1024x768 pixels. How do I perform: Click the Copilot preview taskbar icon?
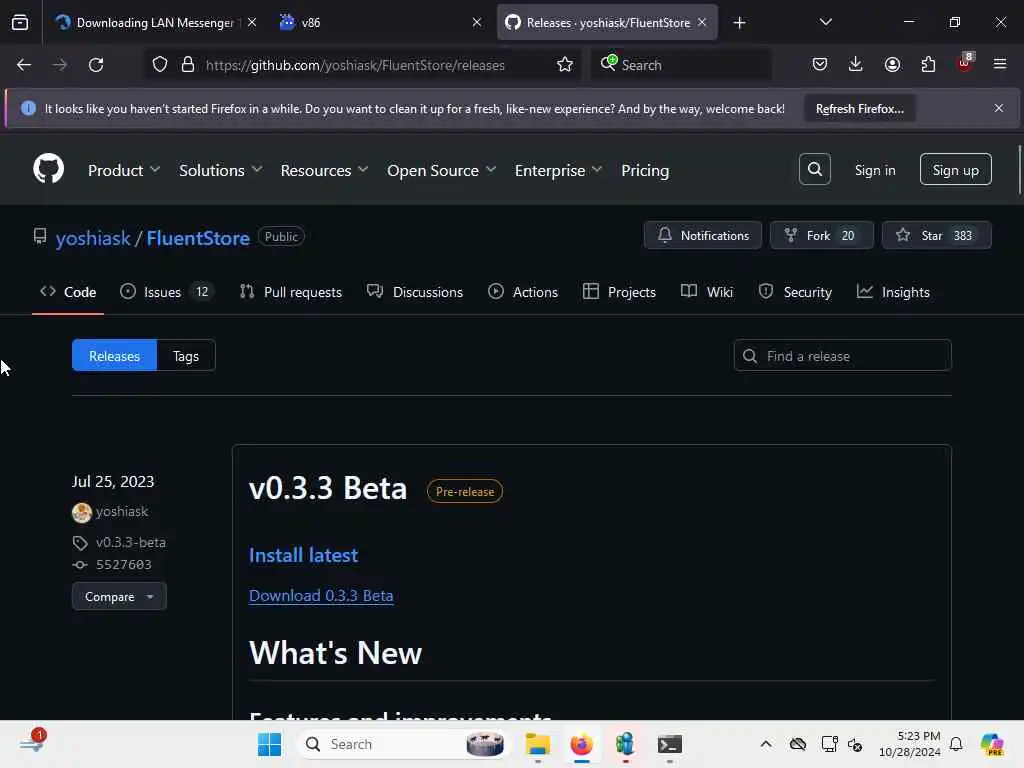point(992,744)
